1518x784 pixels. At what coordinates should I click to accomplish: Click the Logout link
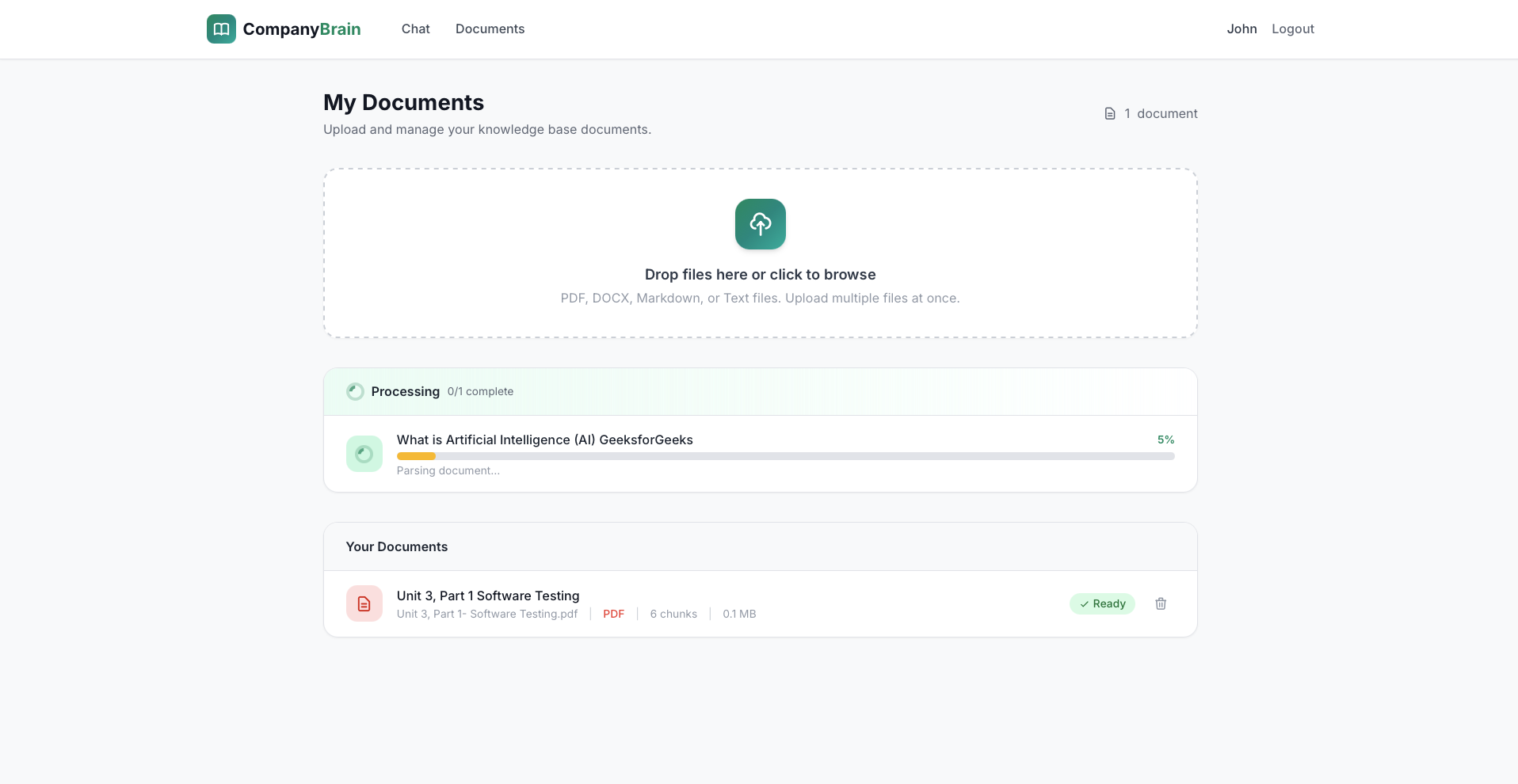pos(1293,29)
